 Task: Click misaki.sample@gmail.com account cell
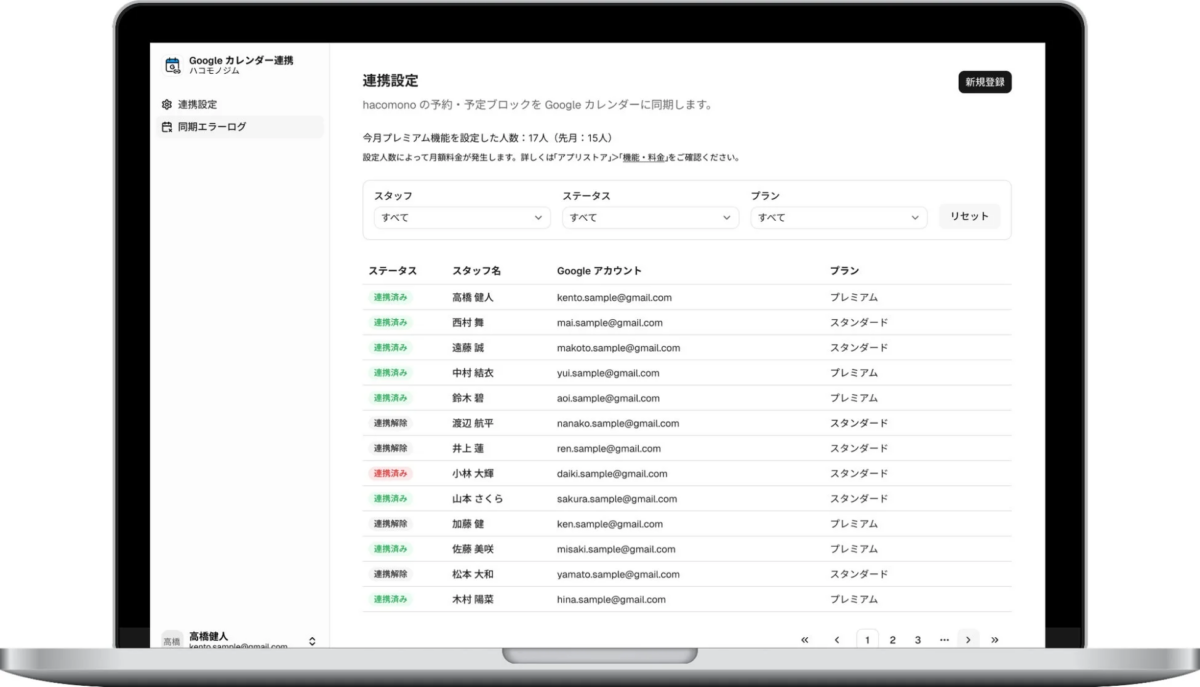[616, 549]
